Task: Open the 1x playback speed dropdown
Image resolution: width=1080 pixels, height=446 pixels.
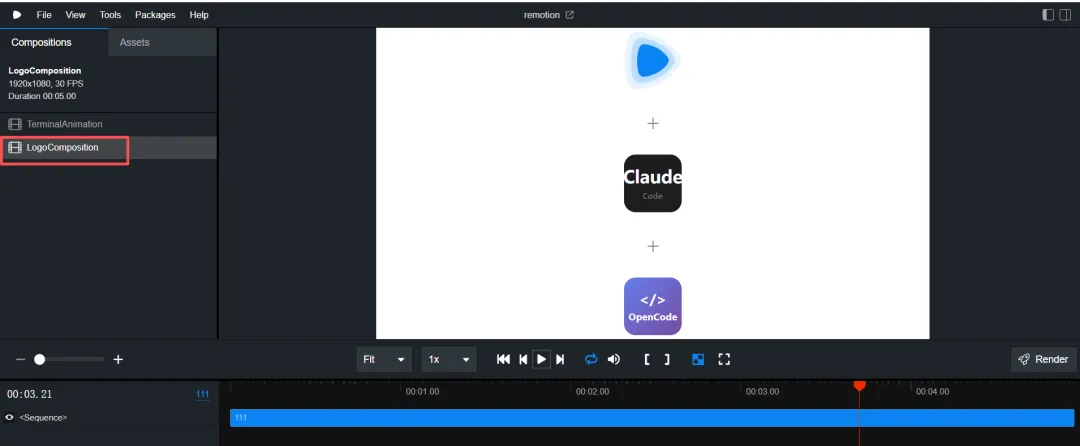Action: (449, 359)
